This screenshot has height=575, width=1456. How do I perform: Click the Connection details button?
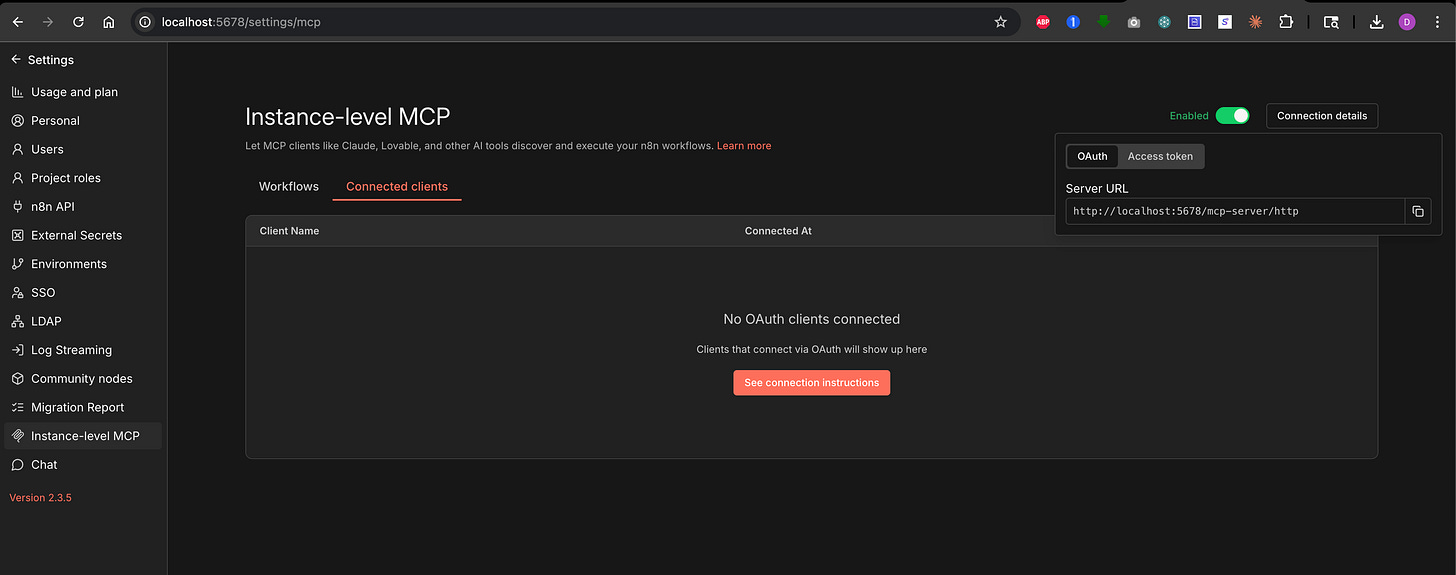(x=1322, y=116)
